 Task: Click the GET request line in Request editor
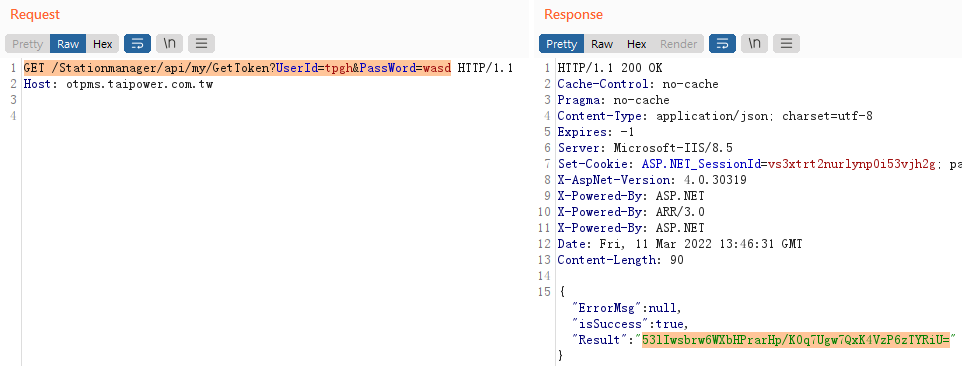point(268,68)
